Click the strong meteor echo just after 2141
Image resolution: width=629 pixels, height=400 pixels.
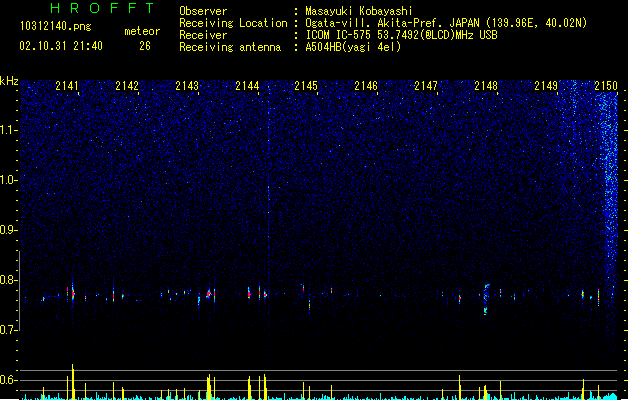click(x=73, y=292)
